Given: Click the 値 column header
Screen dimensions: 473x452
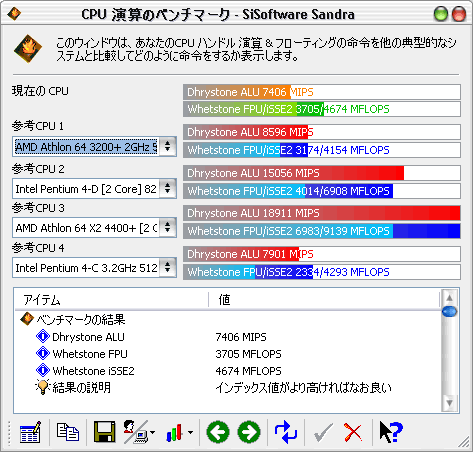Looking at the screenshot, I should tap(324, 300).
